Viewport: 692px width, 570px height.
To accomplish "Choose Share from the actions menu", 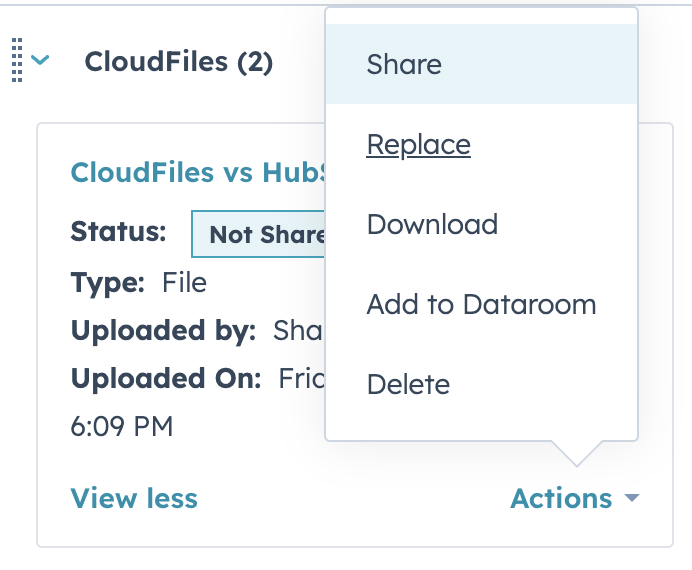I will coord(481,64).
